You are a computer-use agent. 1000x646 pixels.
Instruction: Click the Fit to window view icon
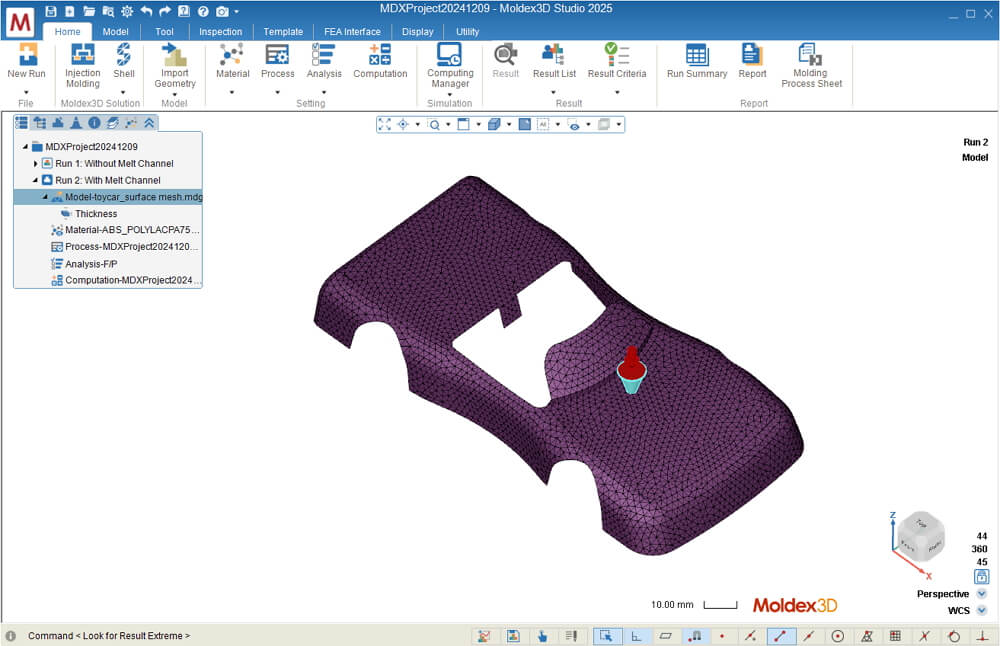coord(385,124)
